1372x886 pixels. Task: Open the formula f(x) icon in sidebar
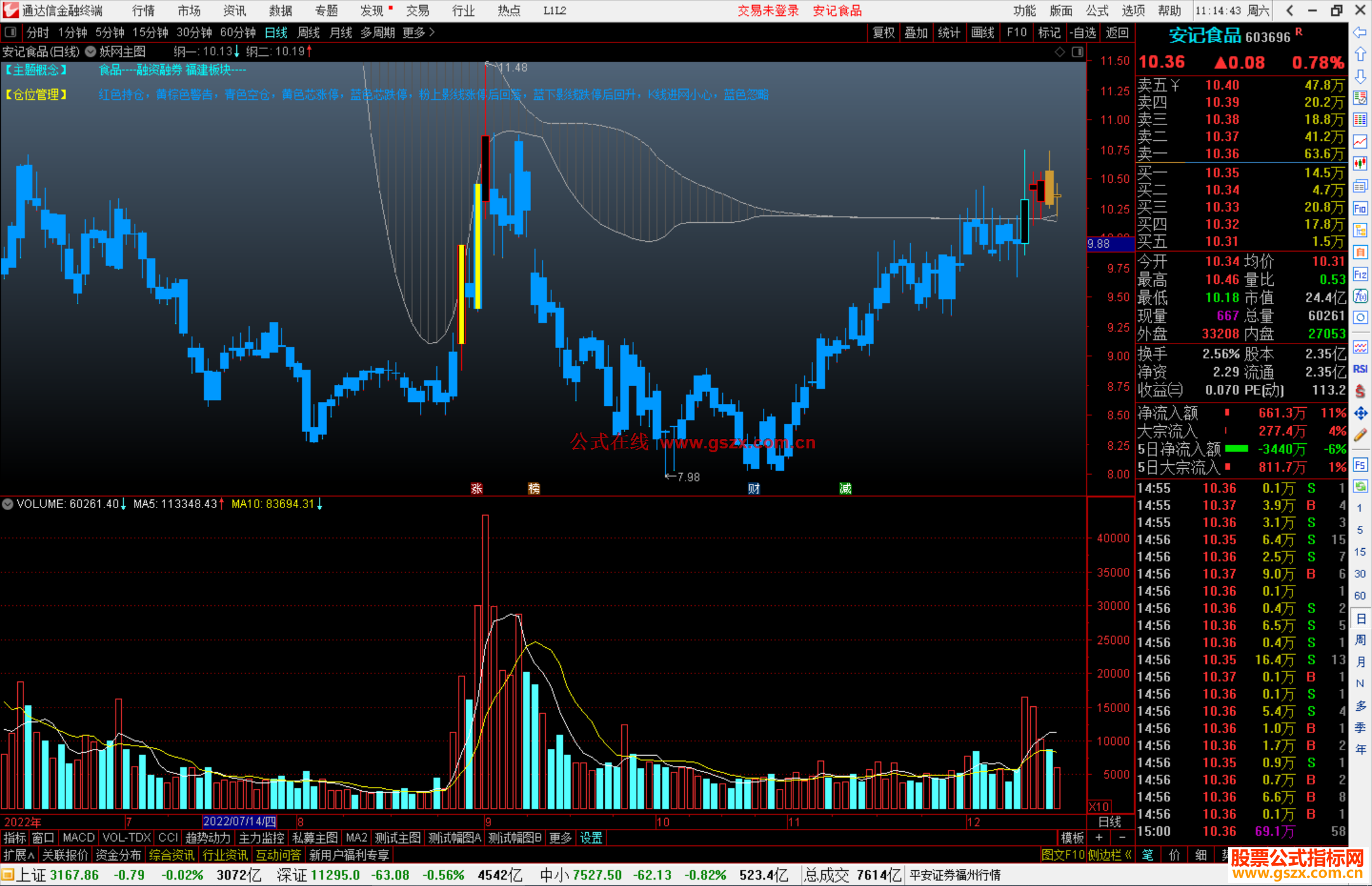pyautogui.click(x=1360, y=296)
